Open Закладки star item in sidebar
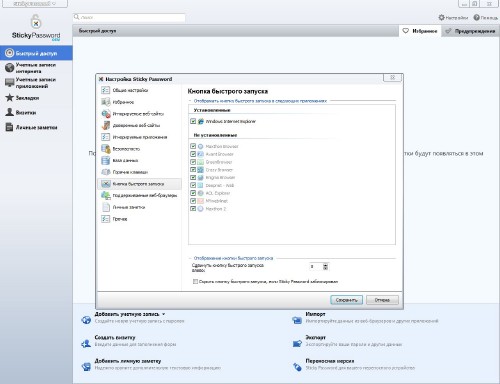 (x=22, y=98)
